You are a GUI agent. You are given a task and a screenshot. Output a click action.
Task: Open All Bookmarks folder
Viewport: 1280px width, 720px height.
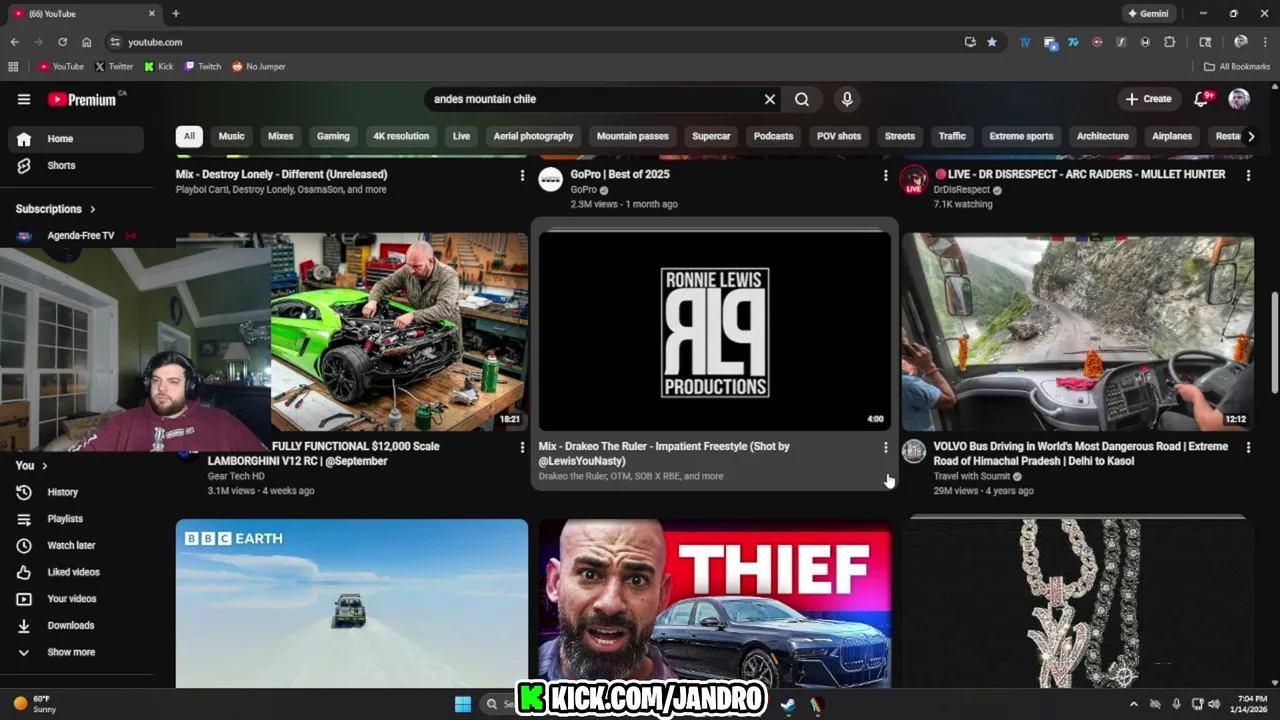pos(1237,67)
